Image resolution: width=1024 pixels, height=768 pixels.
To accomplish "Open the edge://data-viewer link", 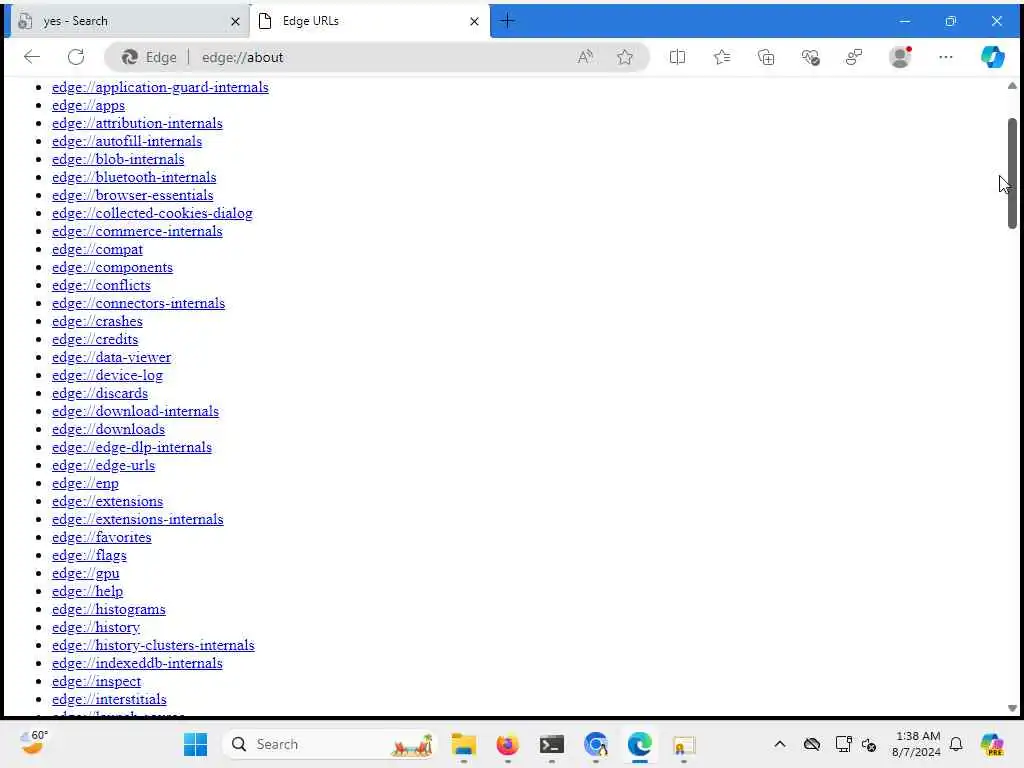I will (112, 358).
